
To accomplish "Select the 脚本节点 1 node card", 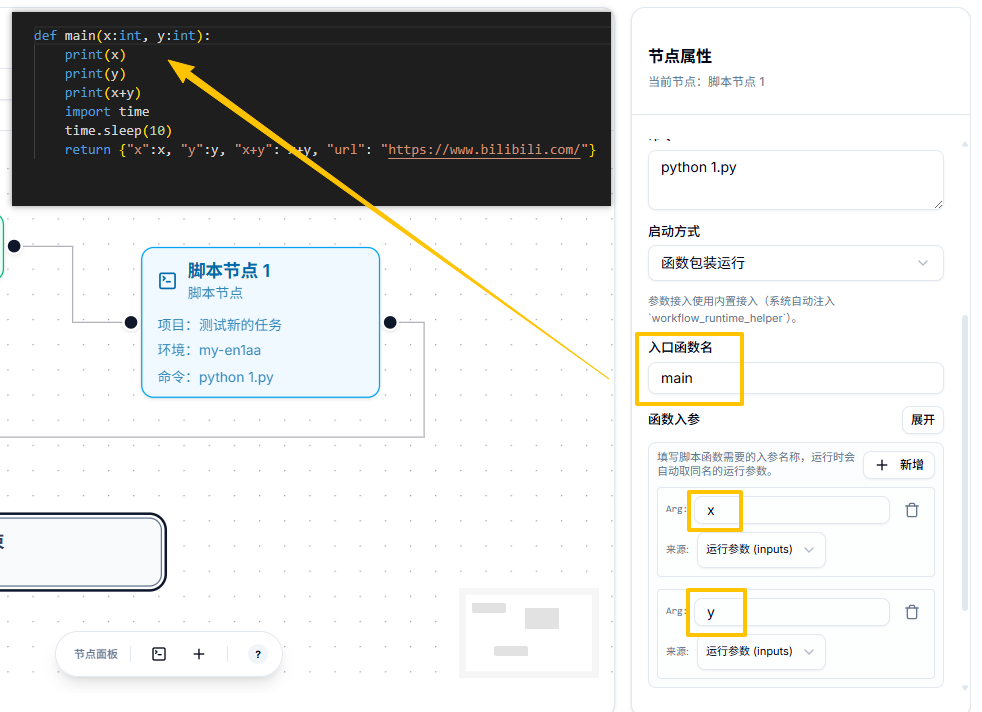I will click(261, 322).
